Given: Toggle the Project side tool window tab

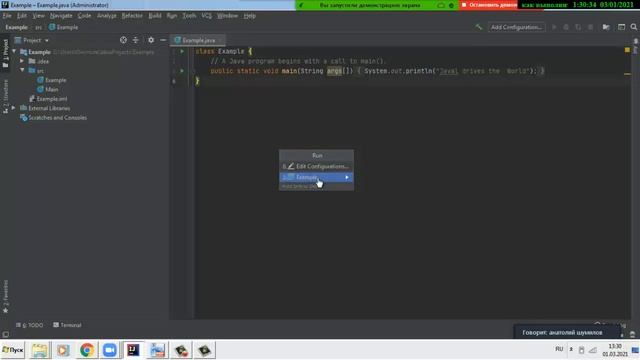Looking at the screenshot, I should point(5,53).
